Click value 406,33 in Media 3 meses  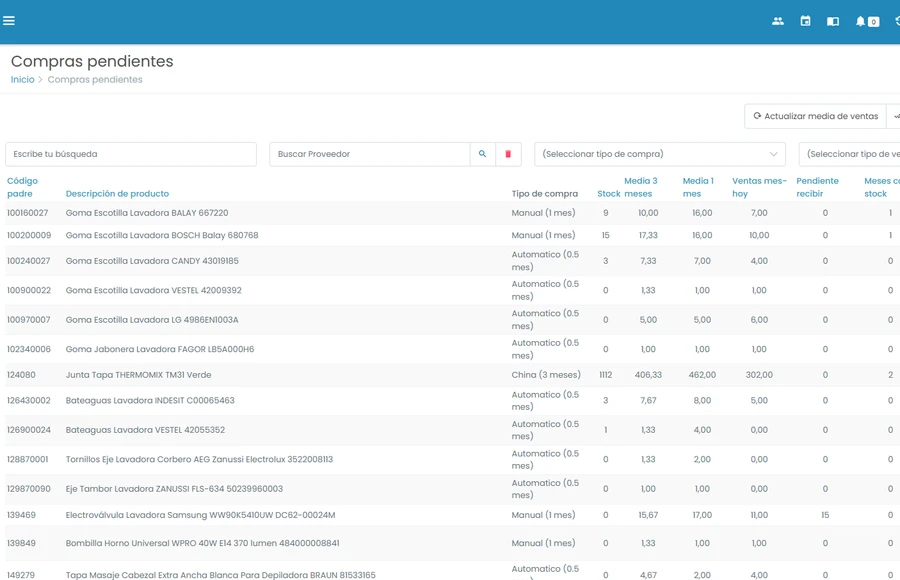(648, 374)
